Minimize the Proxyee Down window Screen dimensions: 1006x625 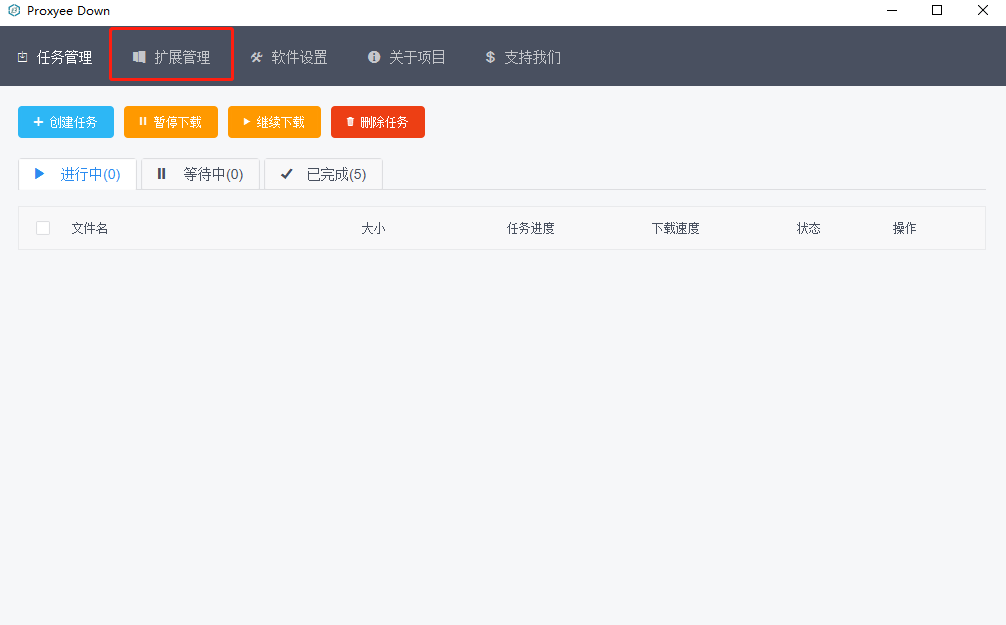[x=892, y=10]
